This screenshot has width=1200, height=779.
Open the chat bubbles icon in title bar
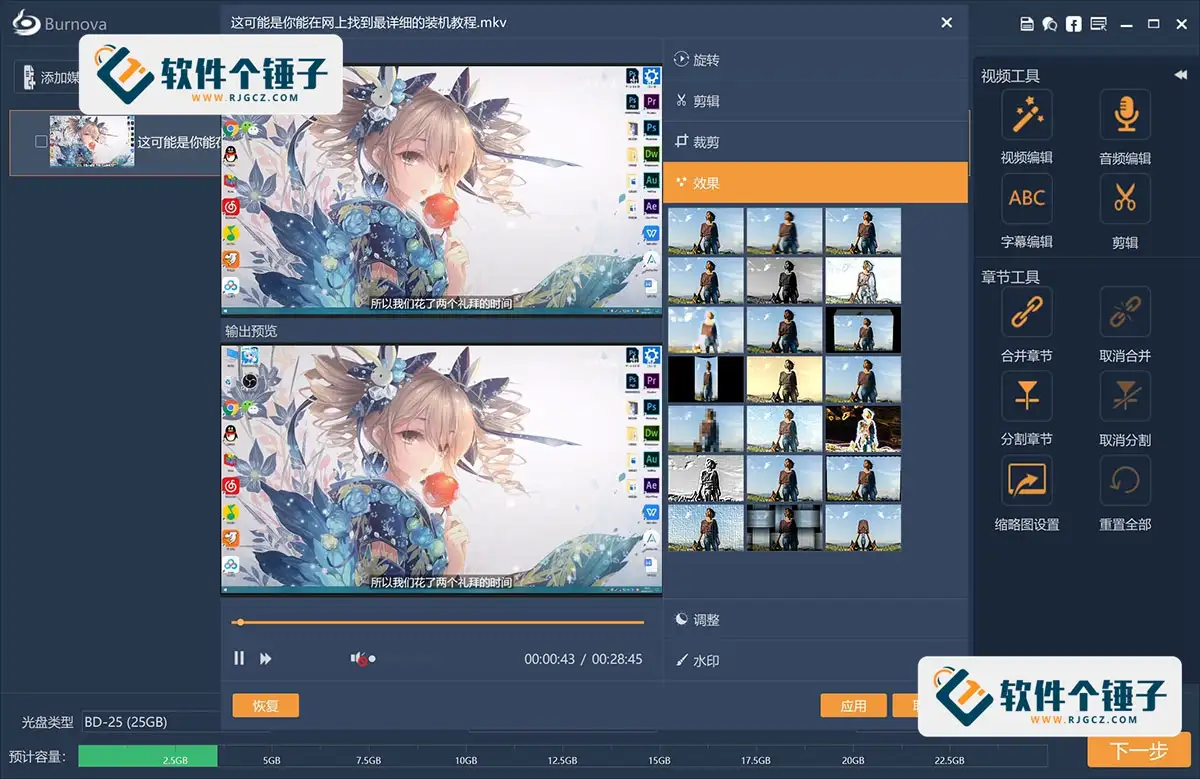[1050, 24]
